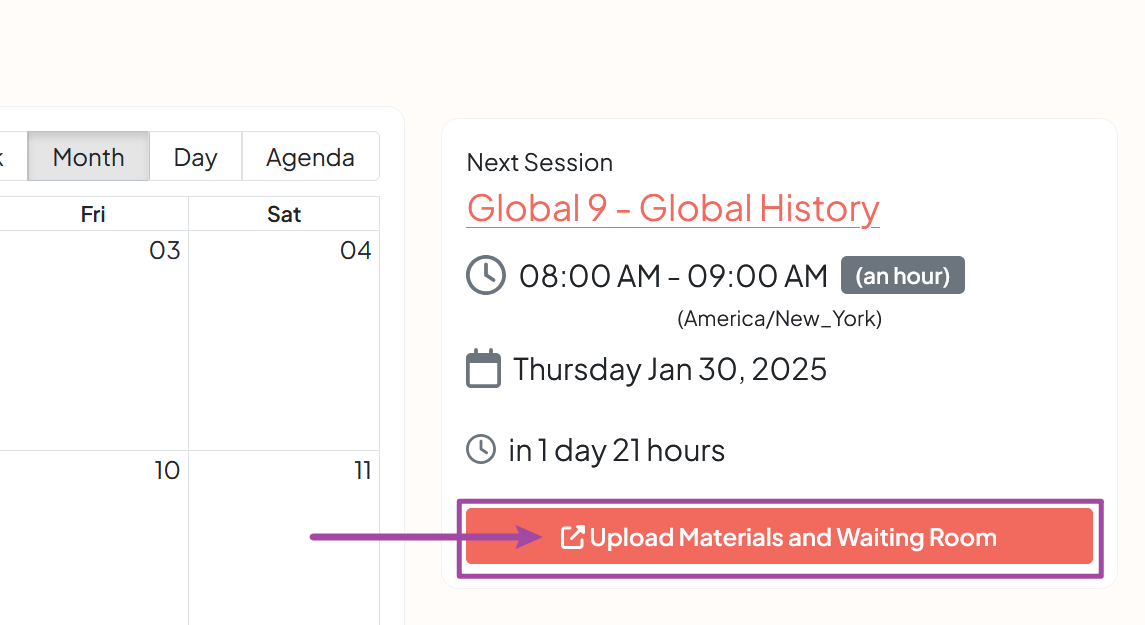Open the Agenda view tab

pos(310,156)
